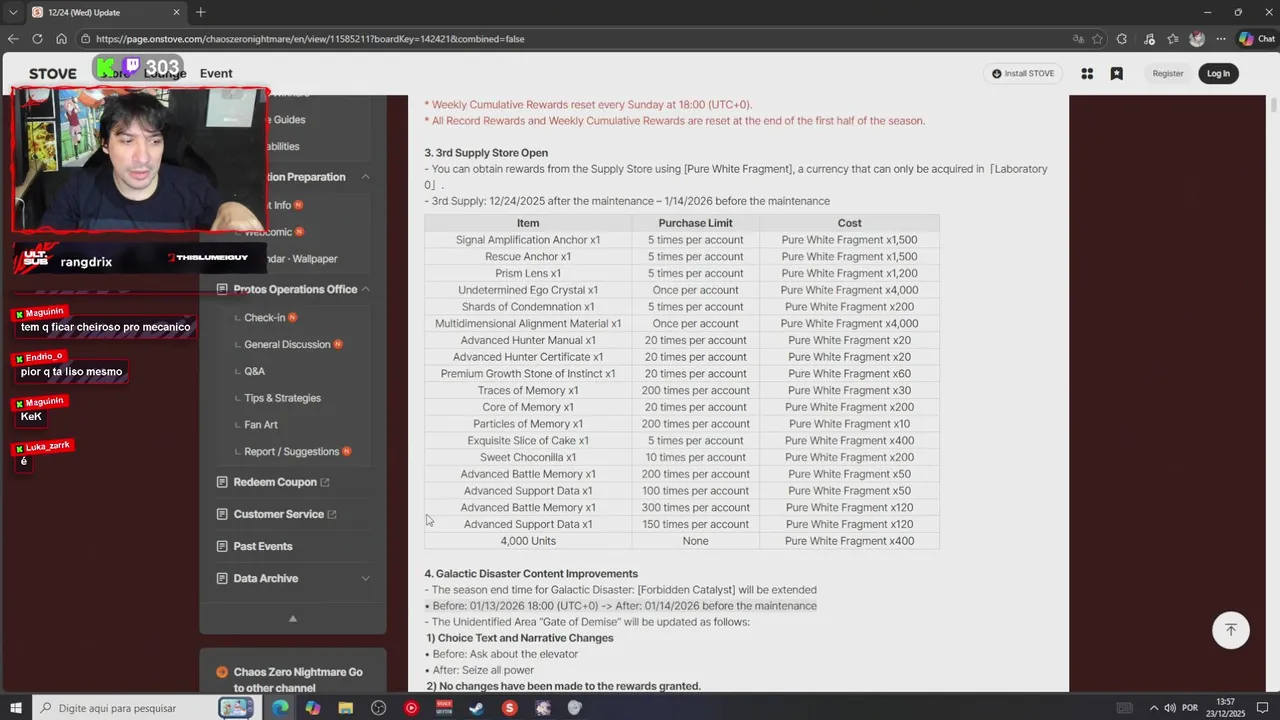Click the browser back arrow
Image resolution: width=1280 pixels, height=720 pixels.
tap(13, 39)
